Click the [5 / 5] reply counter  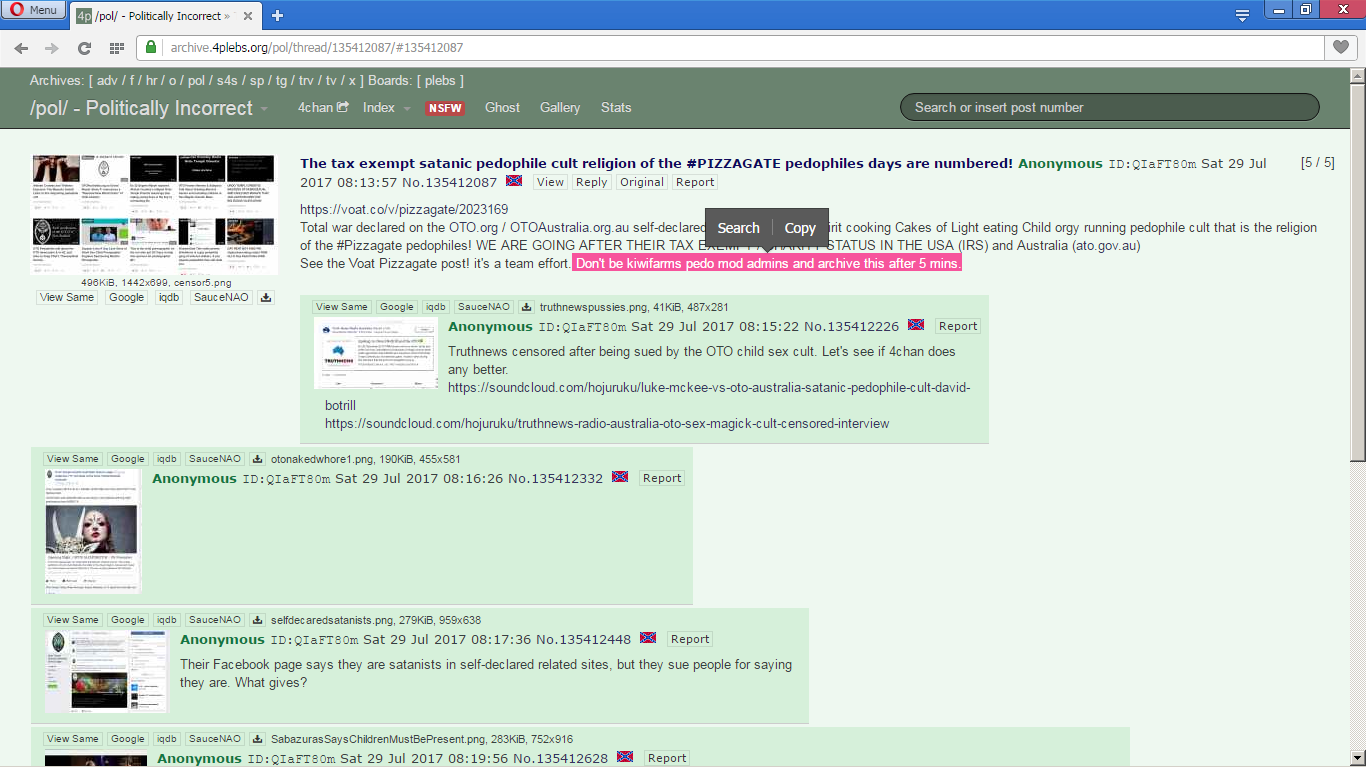[x=1317, y=163]
